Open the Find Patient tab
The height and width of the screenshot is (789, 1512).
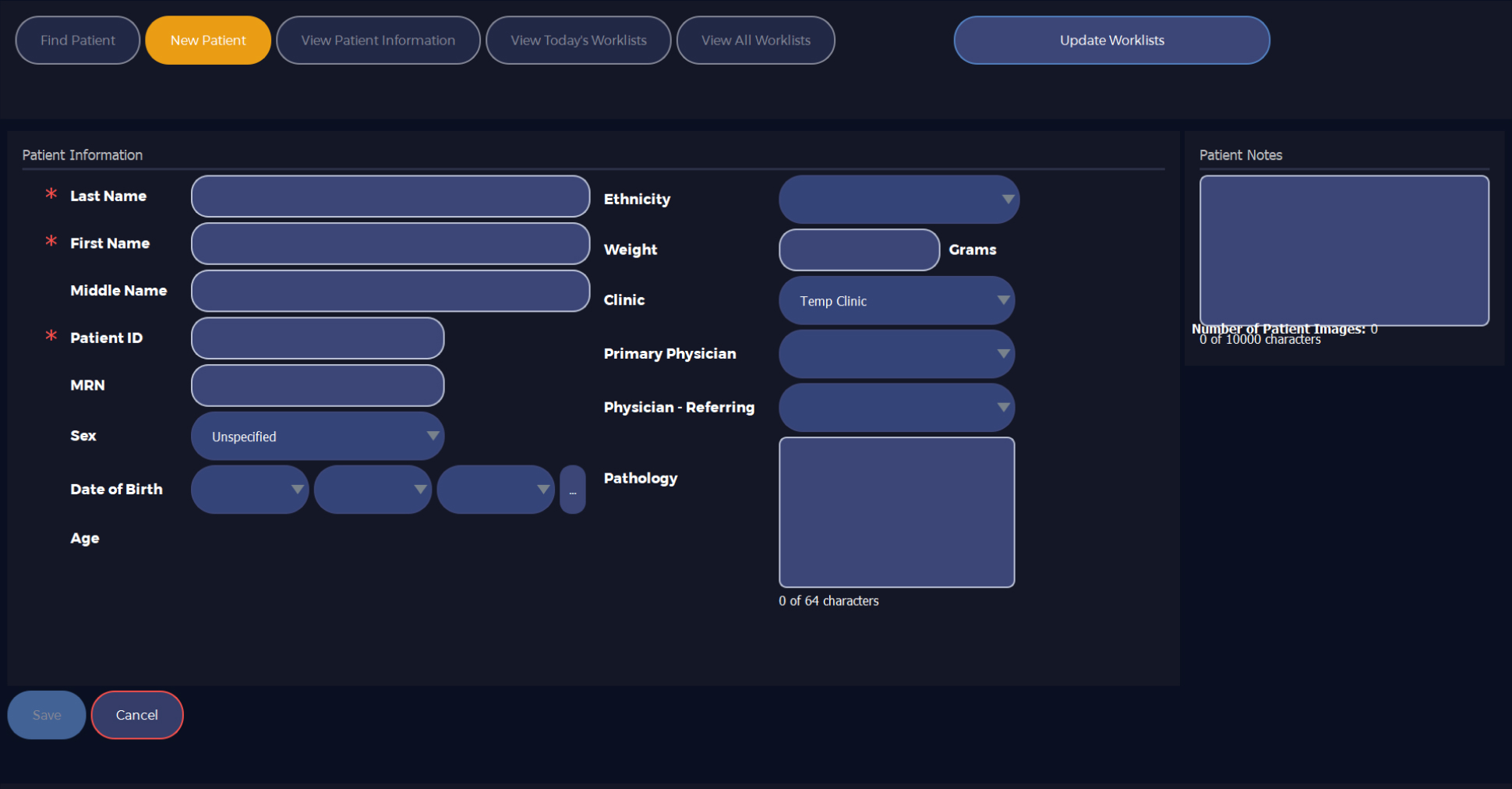tap(77, 41)
